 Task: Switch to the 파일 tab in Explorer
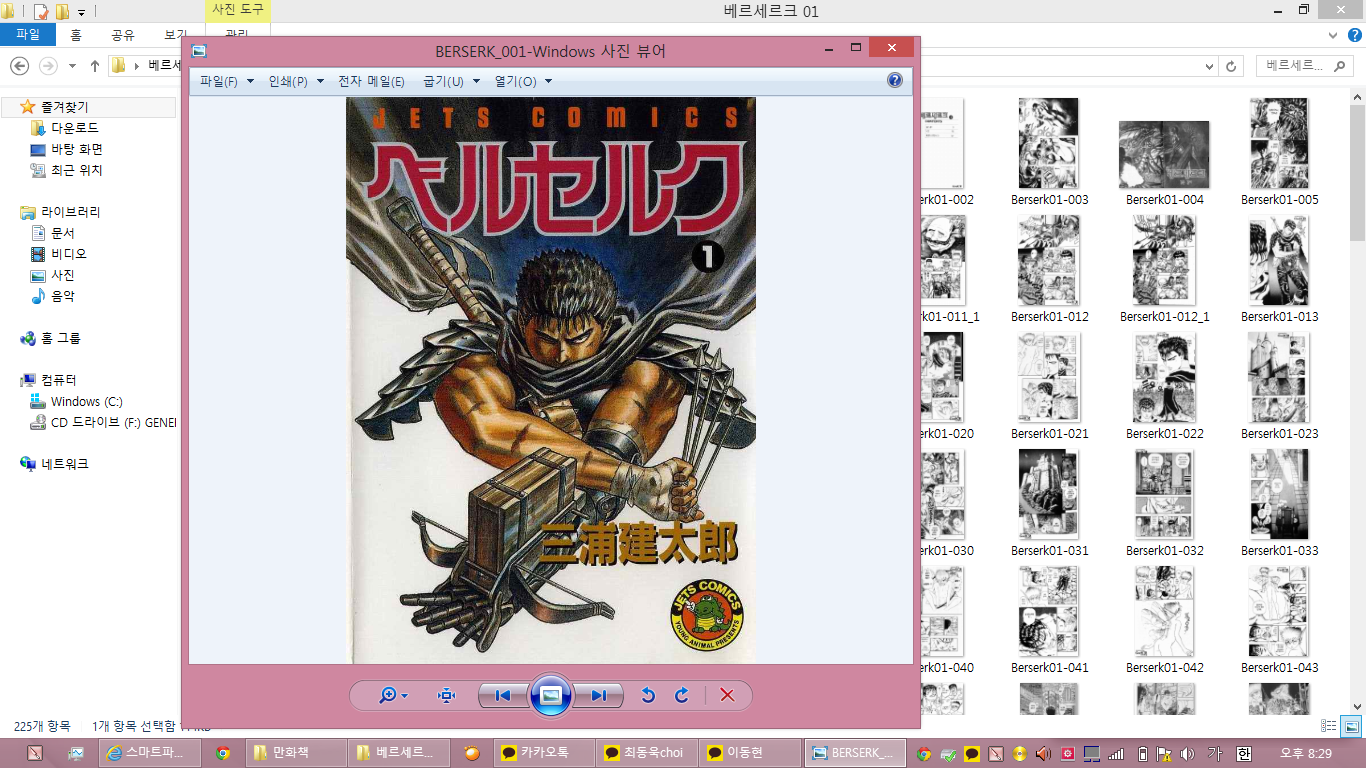click(27, 35)
